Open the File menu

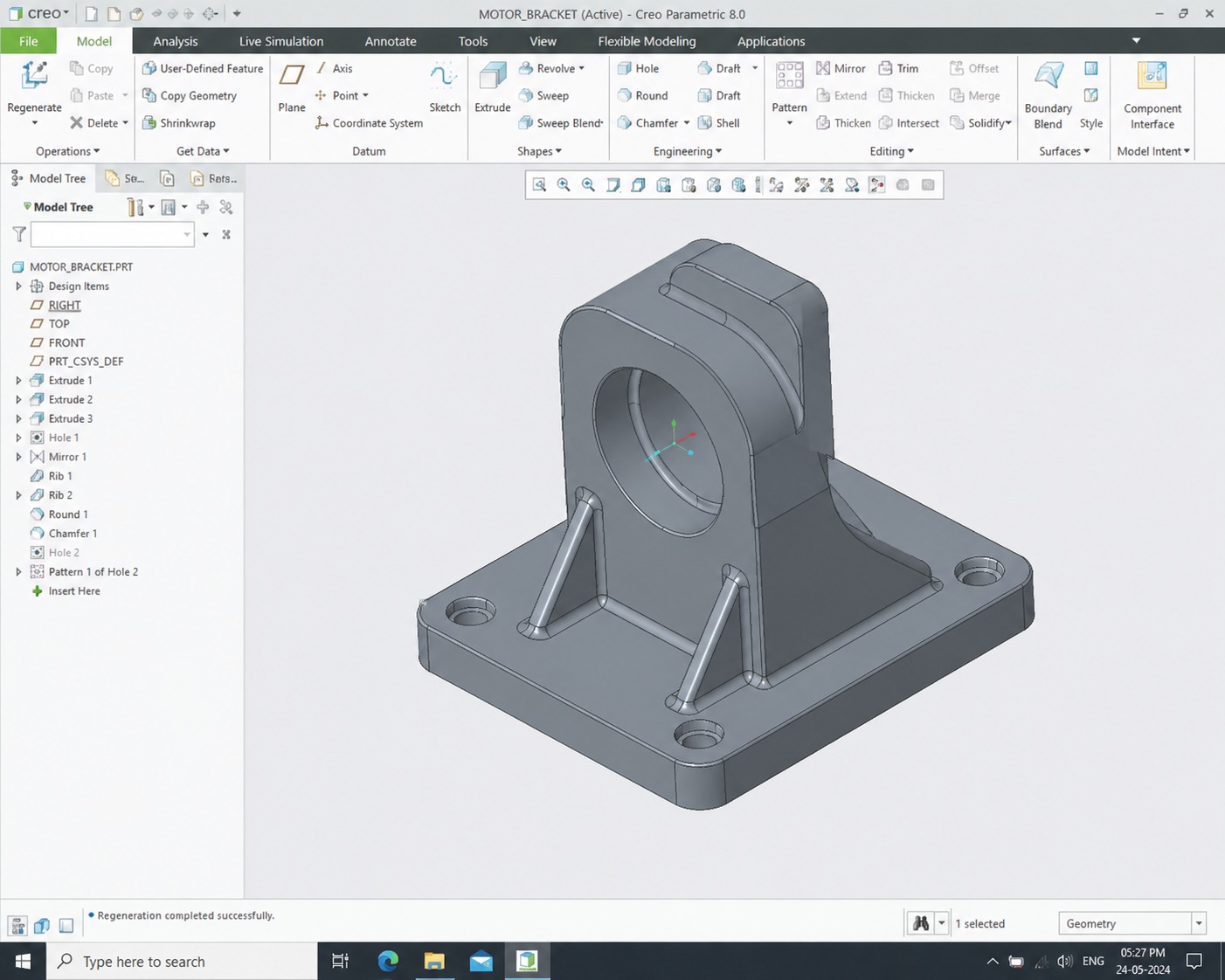(x=28, y=41)
